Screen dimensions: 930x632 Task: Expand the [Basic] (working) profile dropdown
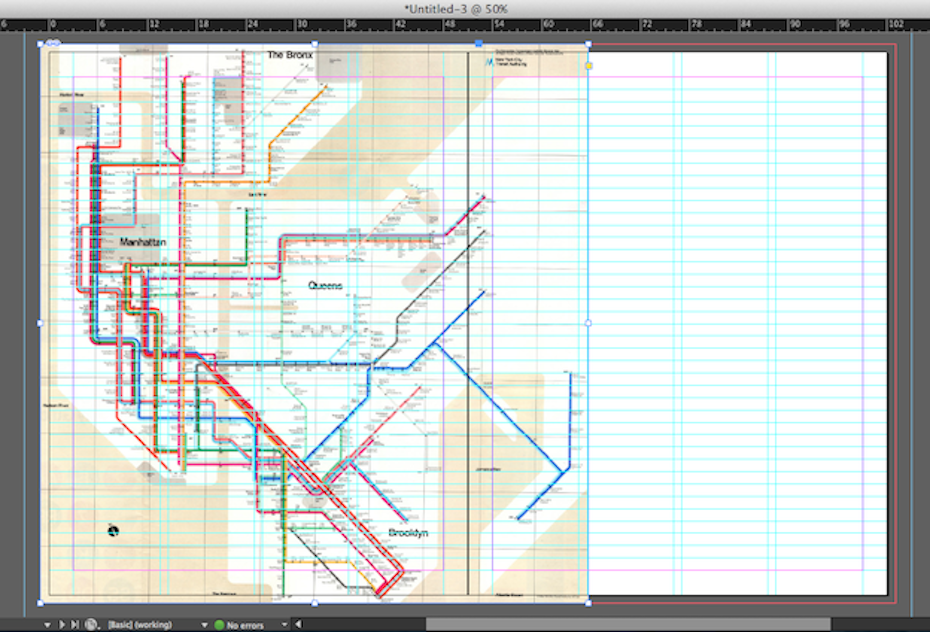tap(204, 624)
